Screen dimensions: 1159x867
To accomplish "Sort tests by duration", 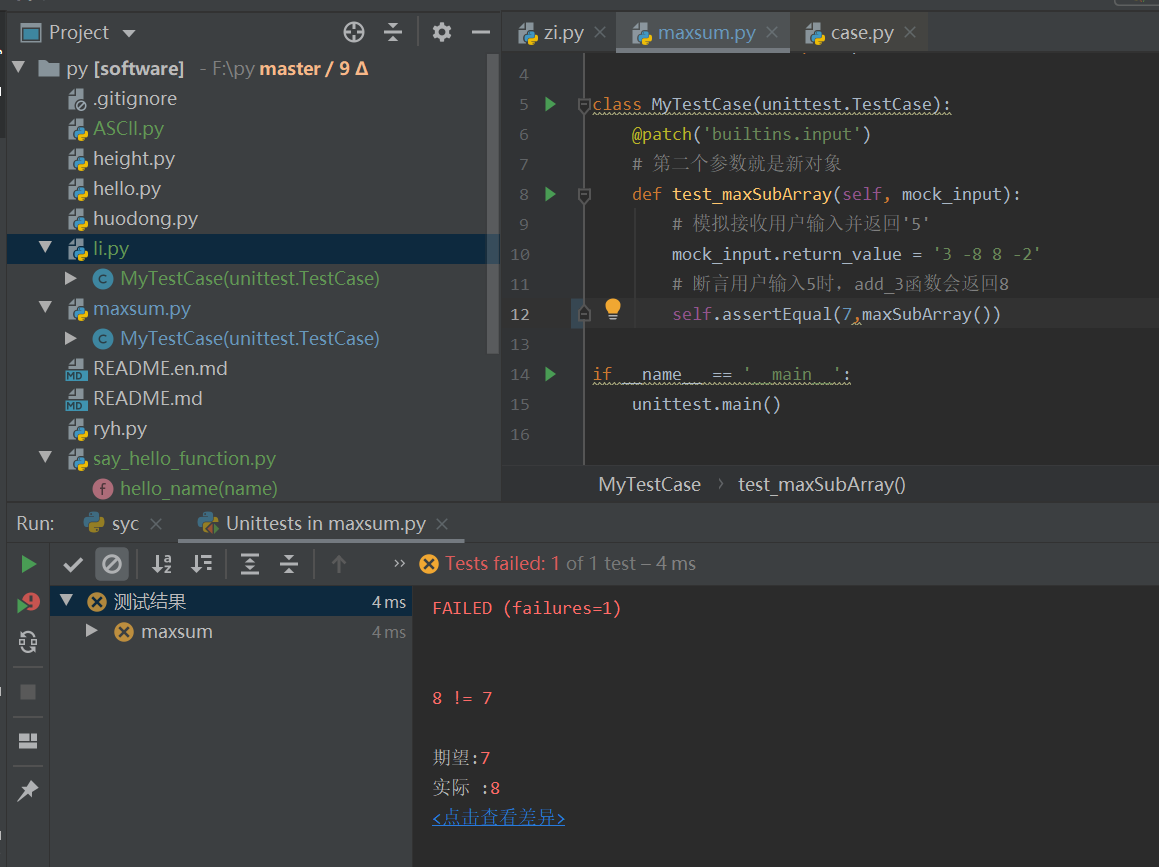I will pyautogui.click(x=202, y=565).
